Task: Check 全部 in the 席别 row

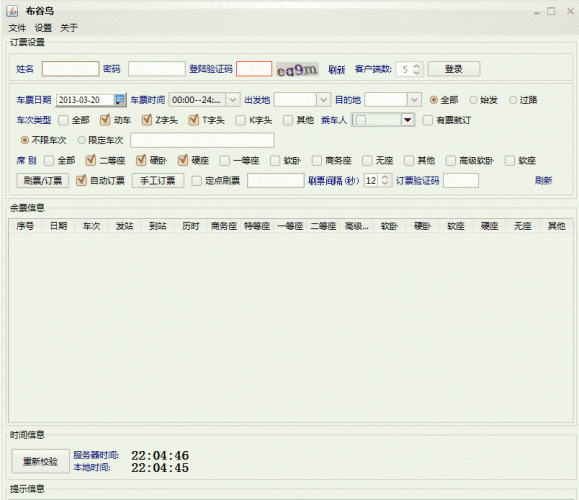Action: coord(49,161)
